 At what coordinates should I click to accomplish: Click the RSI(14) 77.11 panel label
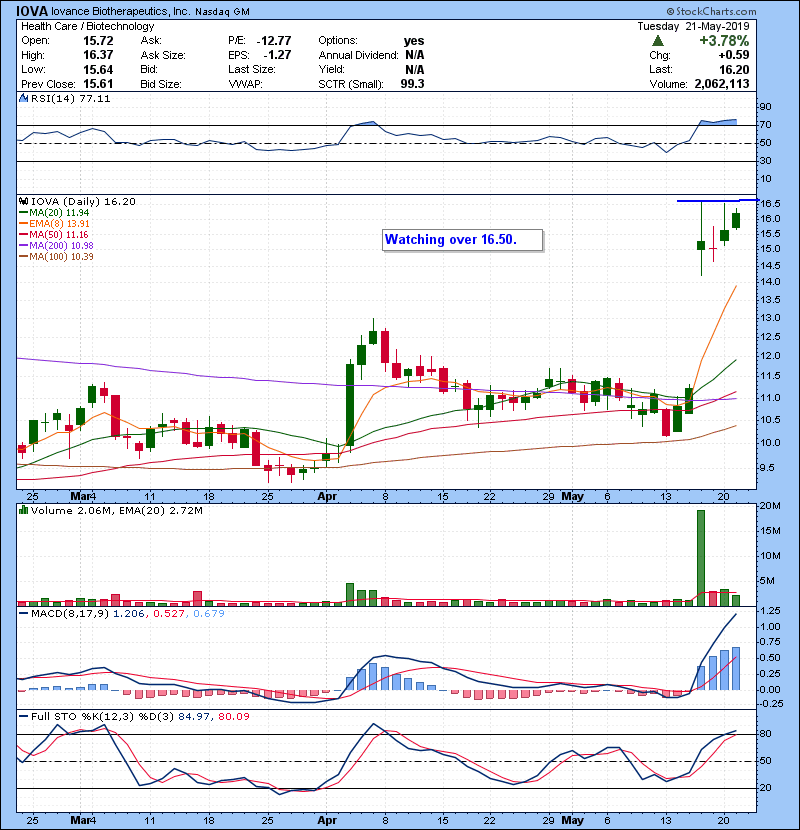[x=70, y=98]
